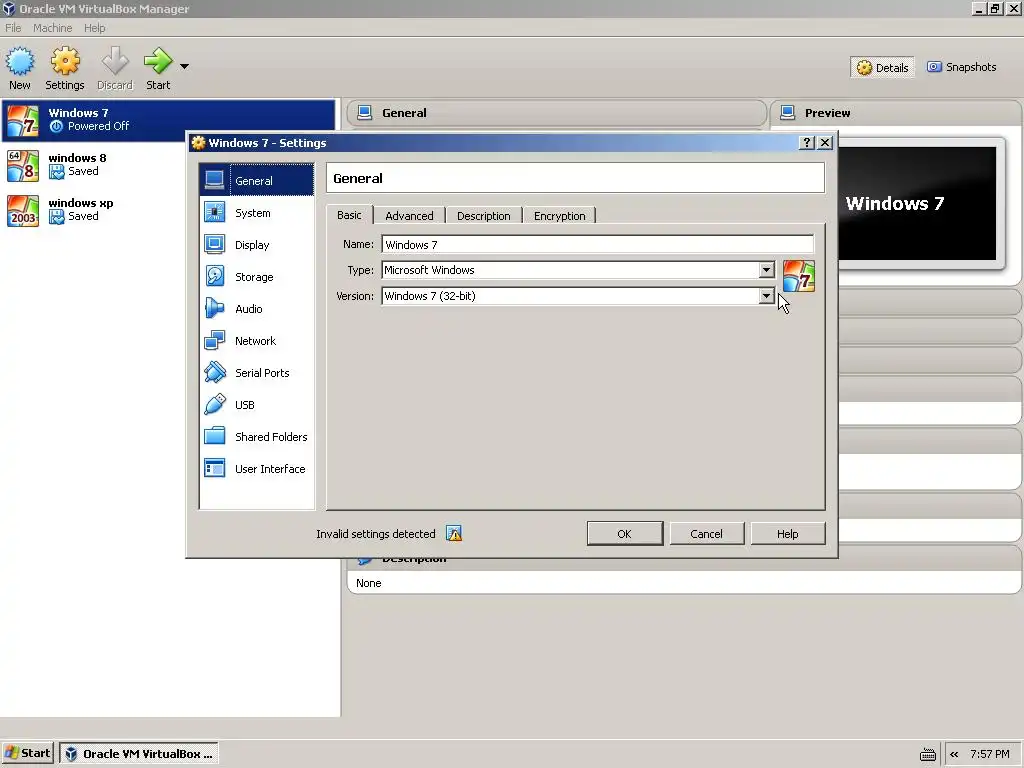This screenshot has width=1024, height=768.
Task: Open the Serial Ports settings category
Action: (x=257, y=373)
